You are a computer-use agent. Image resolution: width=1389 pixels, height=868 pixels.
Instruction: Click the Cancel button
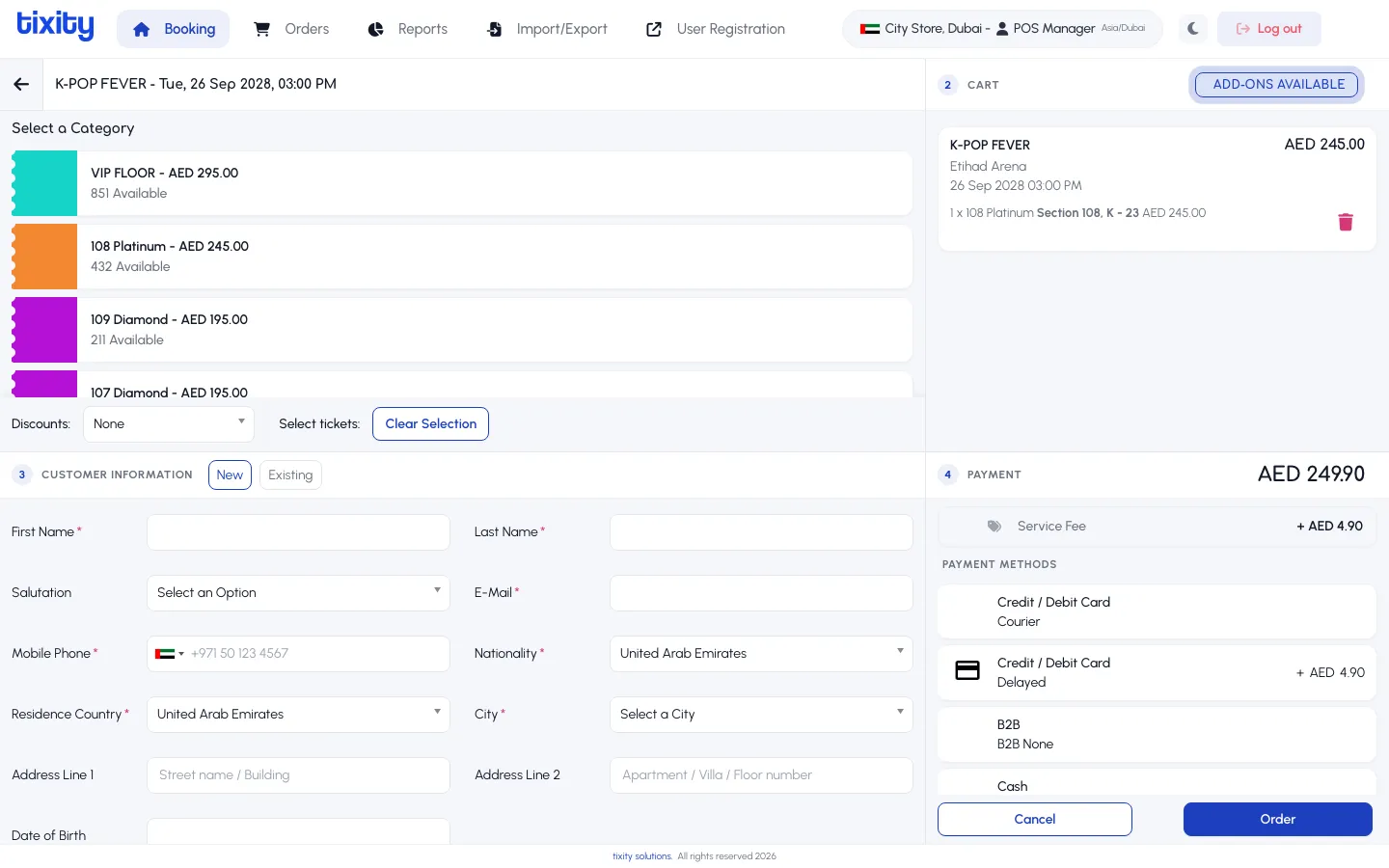[1035, 820]
